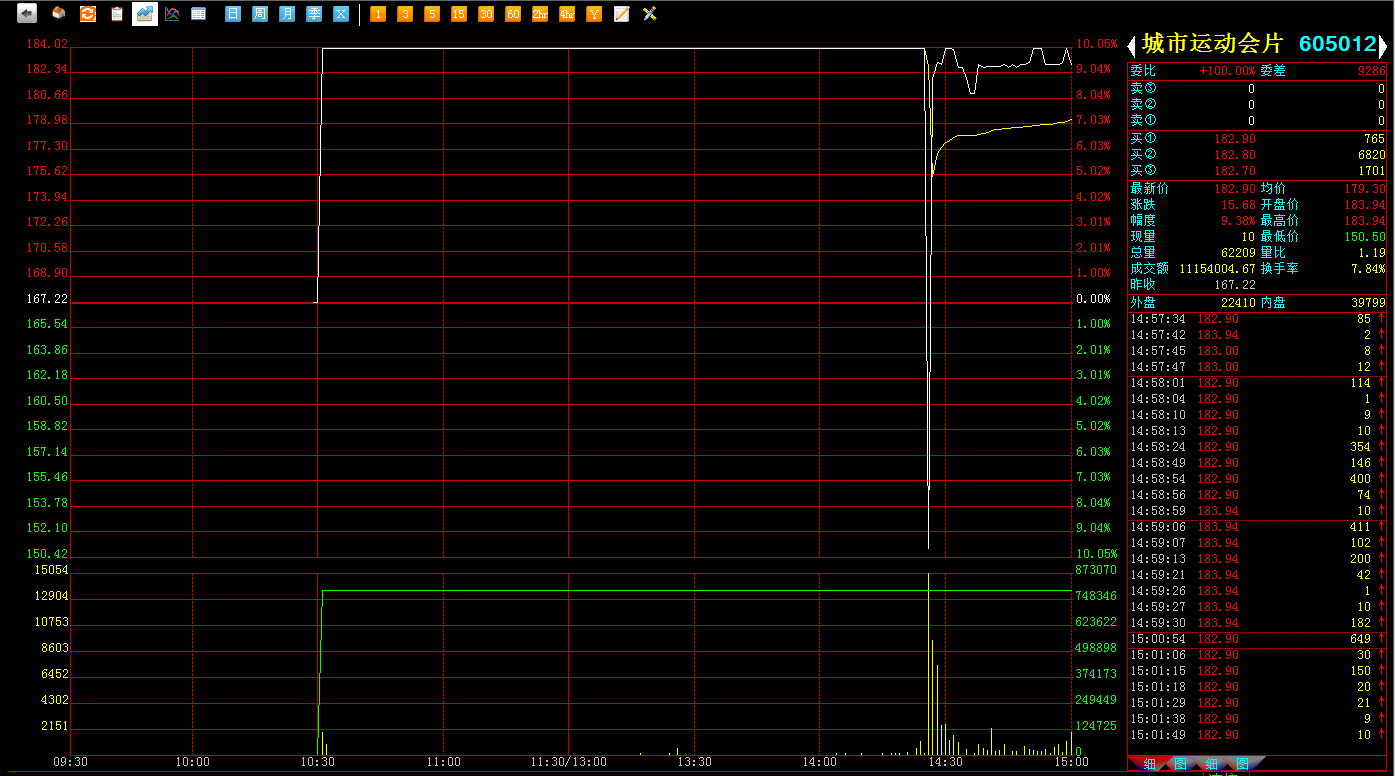Click the 184.02 price axis label
Image resolution: width=1395 pixels, height=776 pixels.
pos(48,44)
